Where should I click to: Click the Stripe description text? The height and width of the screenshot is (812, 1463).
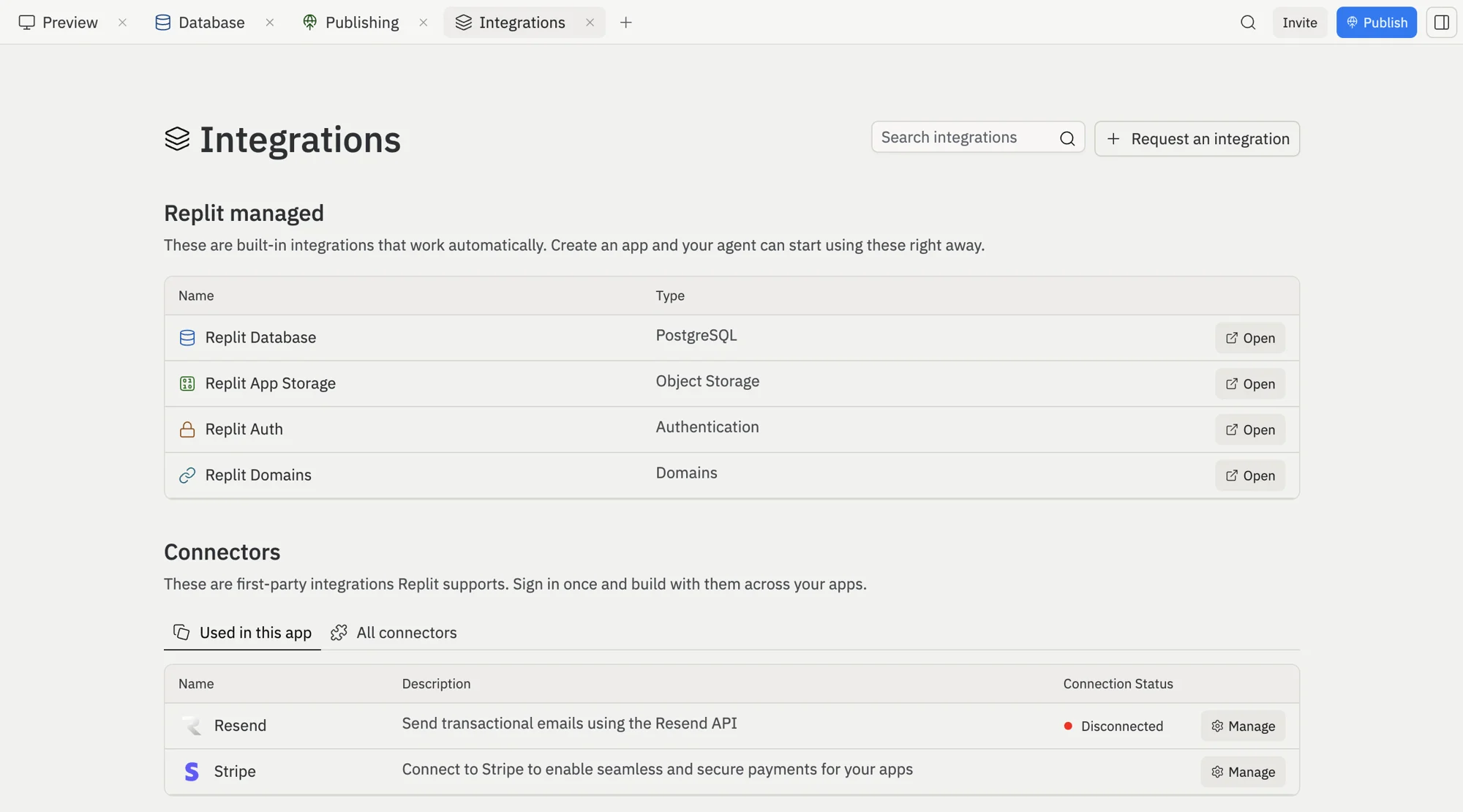click(x=657, y=770)
